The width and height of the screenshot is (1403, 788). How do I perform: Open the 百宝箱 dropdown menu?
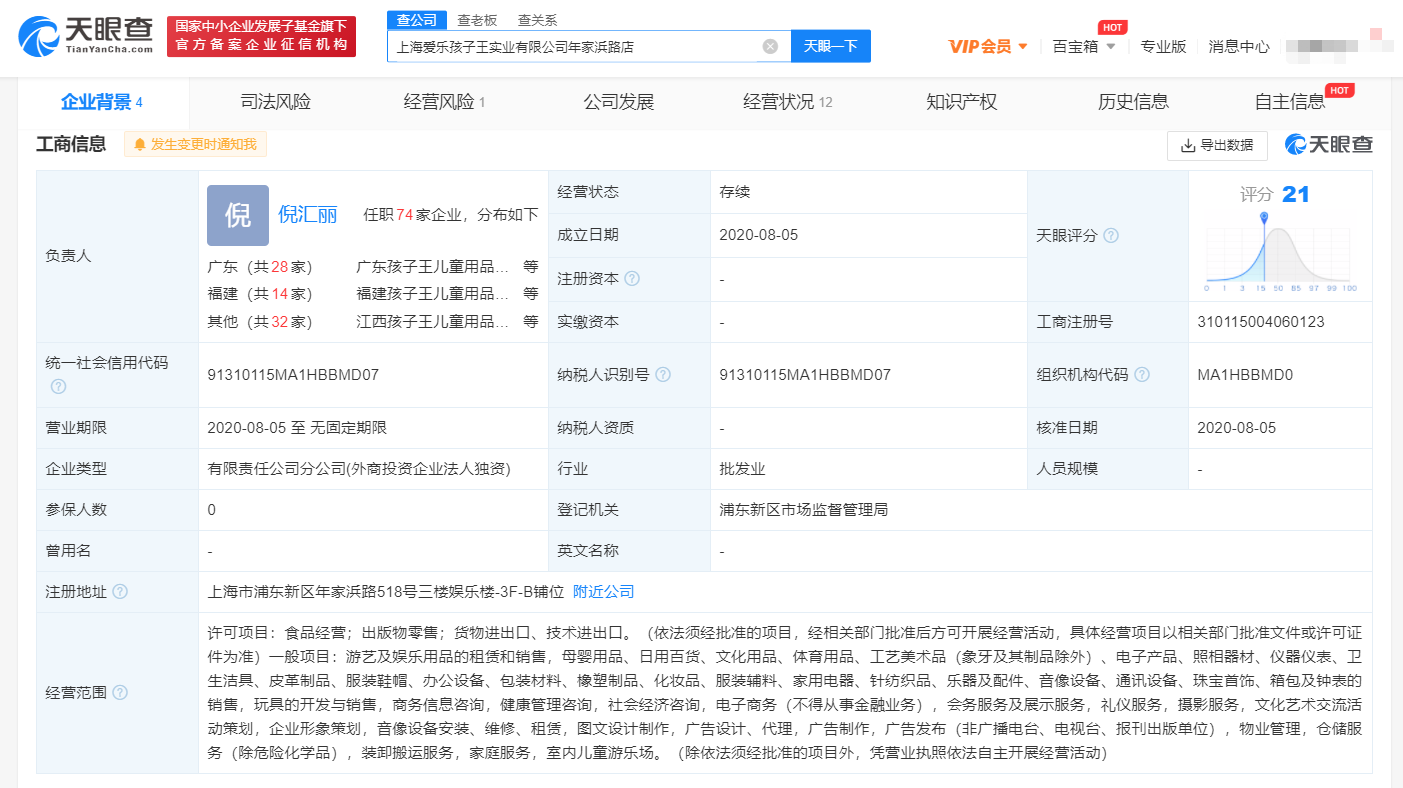click(x=1084, y=46)
